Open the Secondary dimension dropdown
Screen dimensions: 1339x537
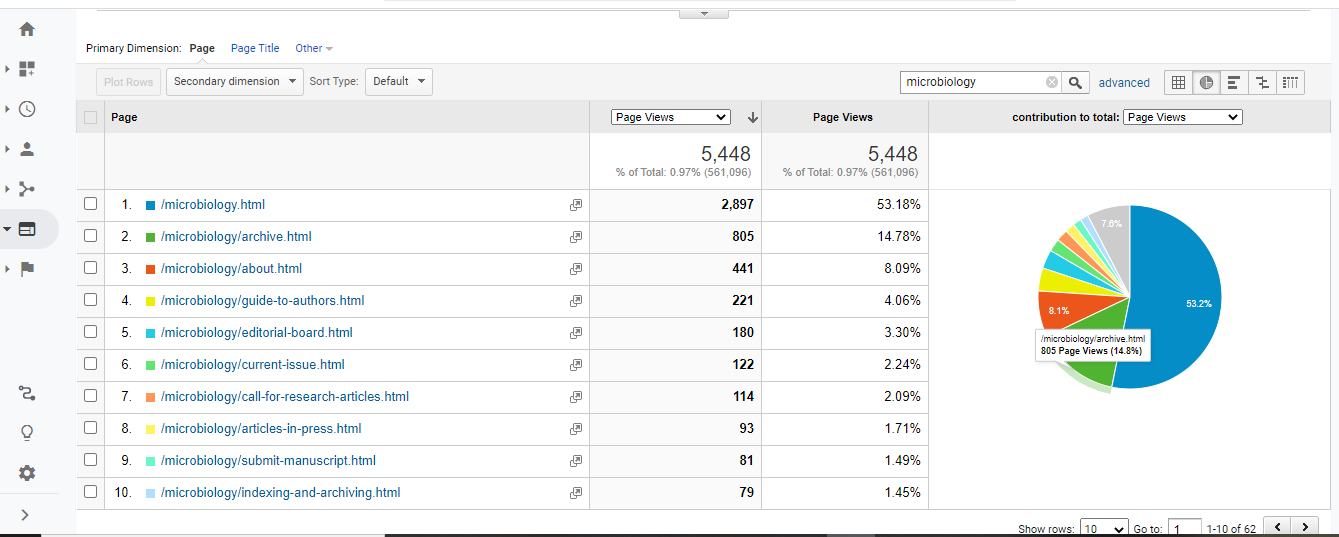coord(235,82)
